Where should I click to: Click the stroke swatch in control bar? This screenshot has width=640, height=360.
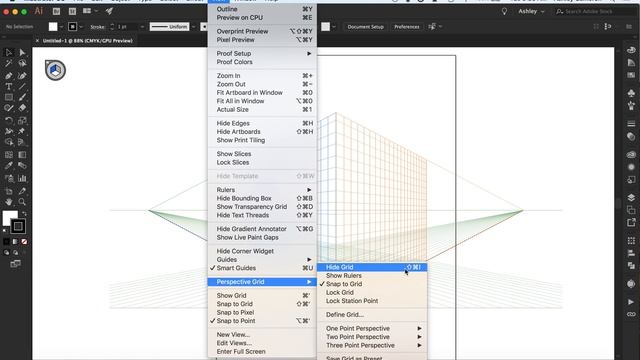(x=73, y=27)
